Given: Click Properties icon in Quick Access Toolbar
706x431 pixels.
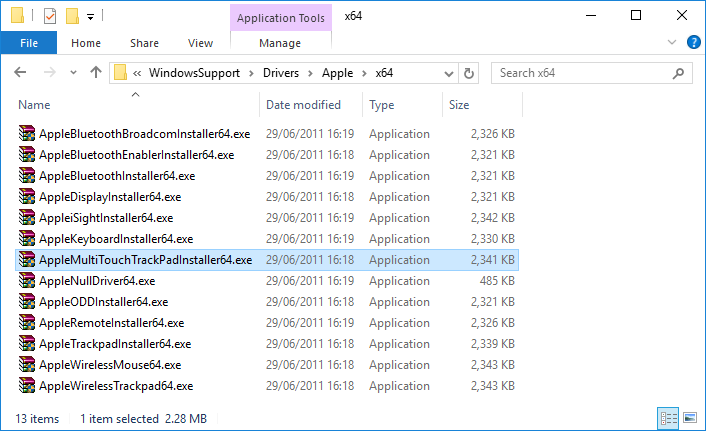Looking at the screenshot, I should coord(50,17).
